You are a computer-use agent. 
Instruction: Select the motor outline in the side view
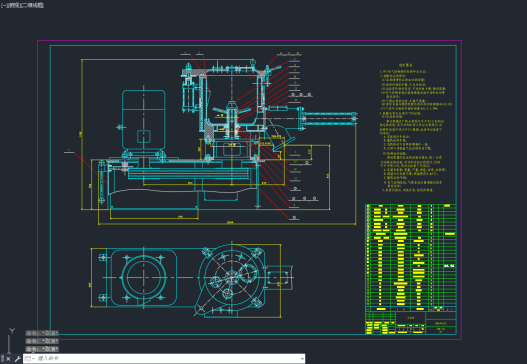coord(144,119)
